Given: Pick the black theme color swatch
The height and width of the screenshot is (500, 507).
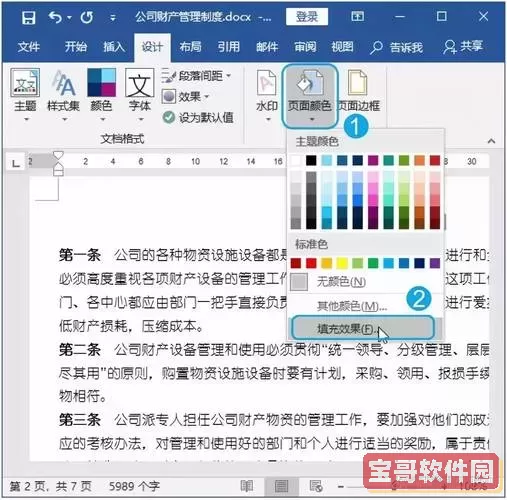Looking at the screenshot, I should coord(311,161).
